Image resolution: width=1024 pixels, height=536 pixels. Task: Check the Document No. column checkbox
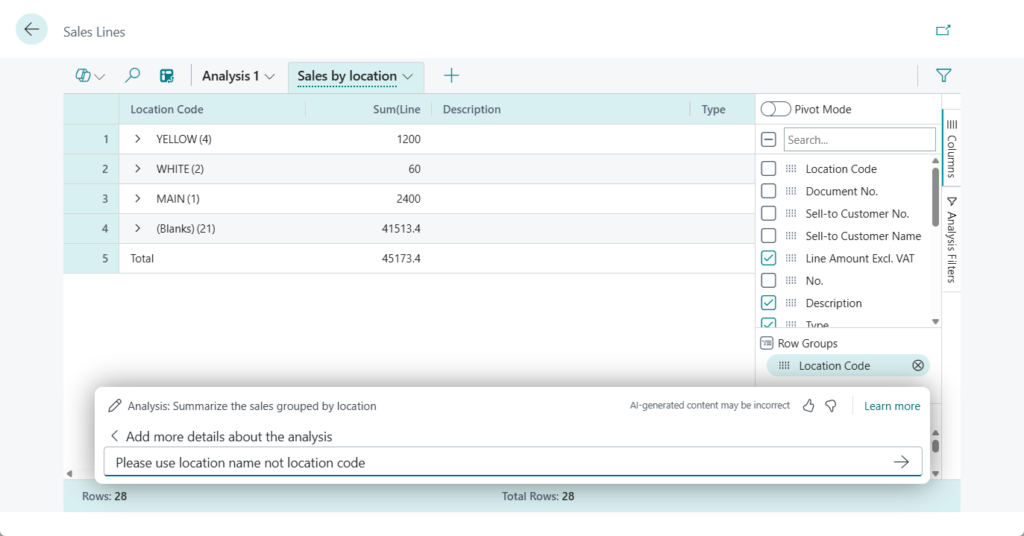(x=768, y=191)
